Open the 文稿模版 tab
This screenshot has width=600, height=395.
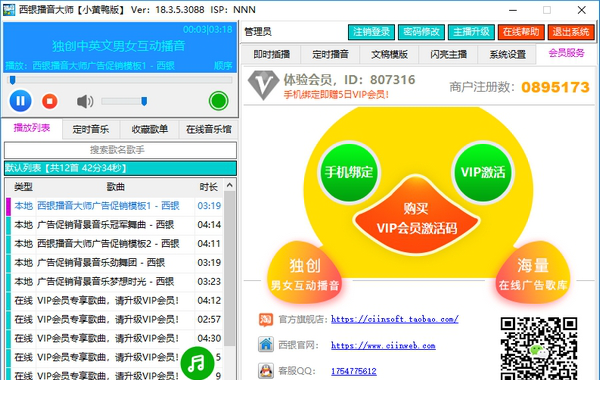(389, 54)
